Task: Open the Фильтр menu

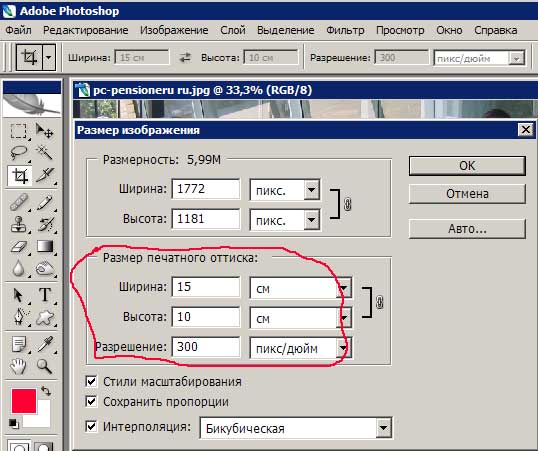Action: [345, 30]
